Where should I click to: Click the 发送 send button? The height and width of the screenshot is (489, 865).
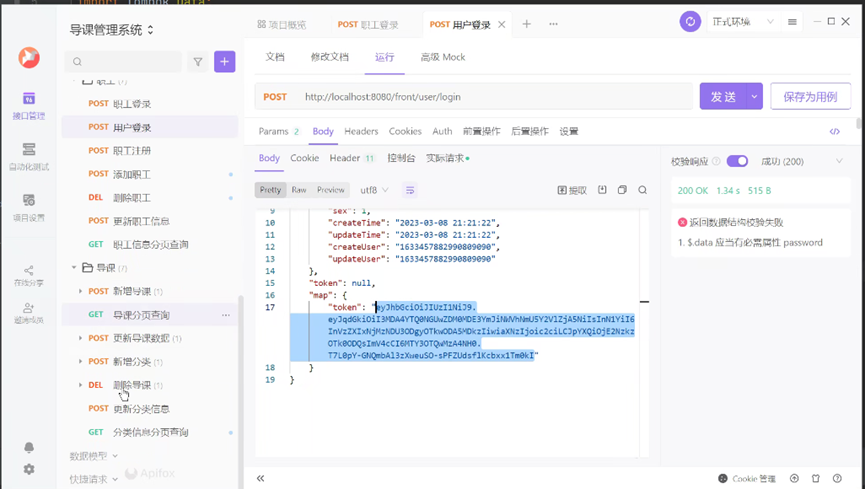[723, 96]
